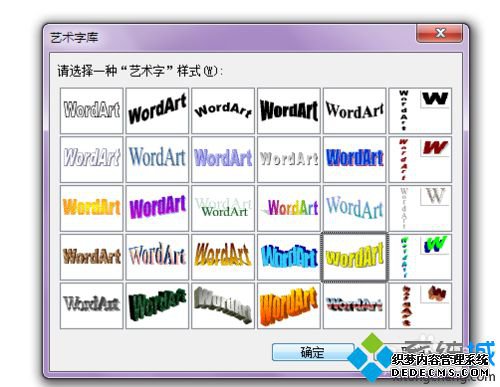Select the orange 3D extruded WordArt style
This screenshot has height=387, width=500.
[x=289, y=306]
